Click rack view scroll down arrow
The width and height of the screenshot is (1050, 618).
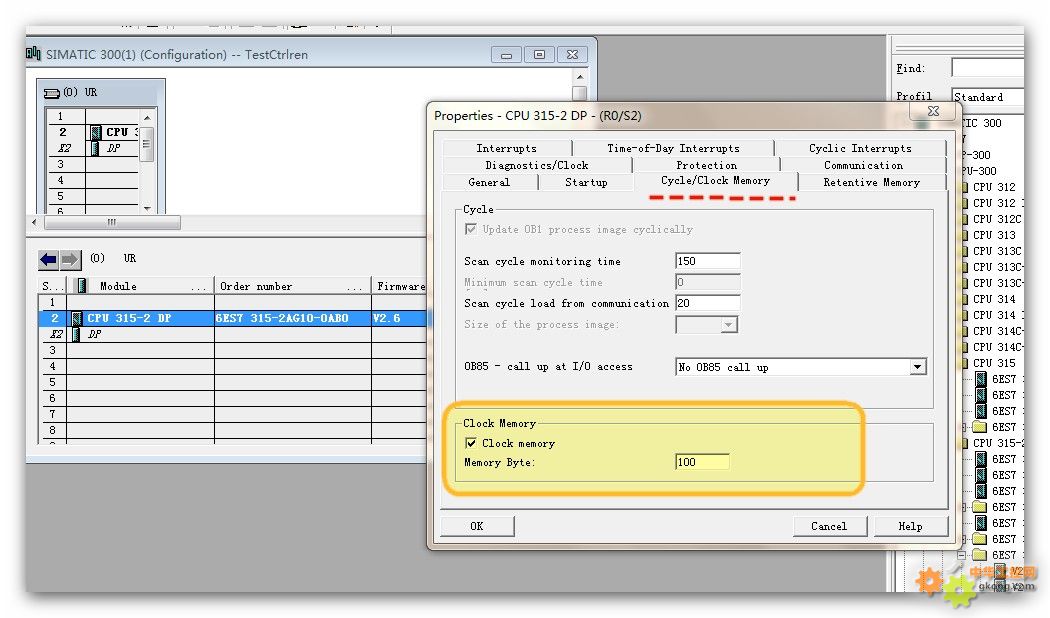tap(147, 208)
